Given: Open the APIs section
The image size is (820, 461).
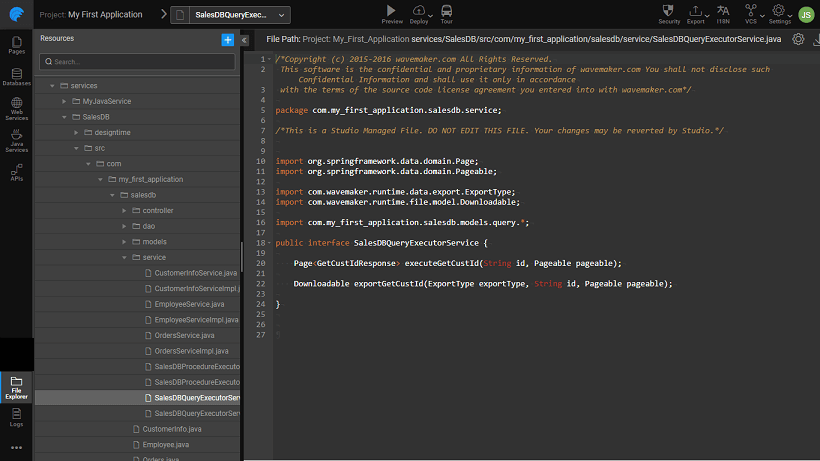Looking at the screenshot, I should point(16,173).
